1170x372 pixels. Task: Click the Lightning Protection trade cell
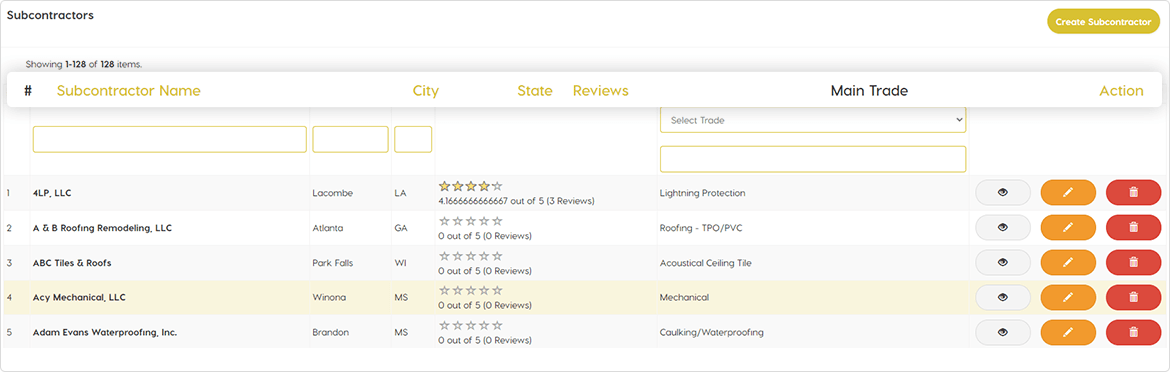pyautogui.click(x=702, y=193)
